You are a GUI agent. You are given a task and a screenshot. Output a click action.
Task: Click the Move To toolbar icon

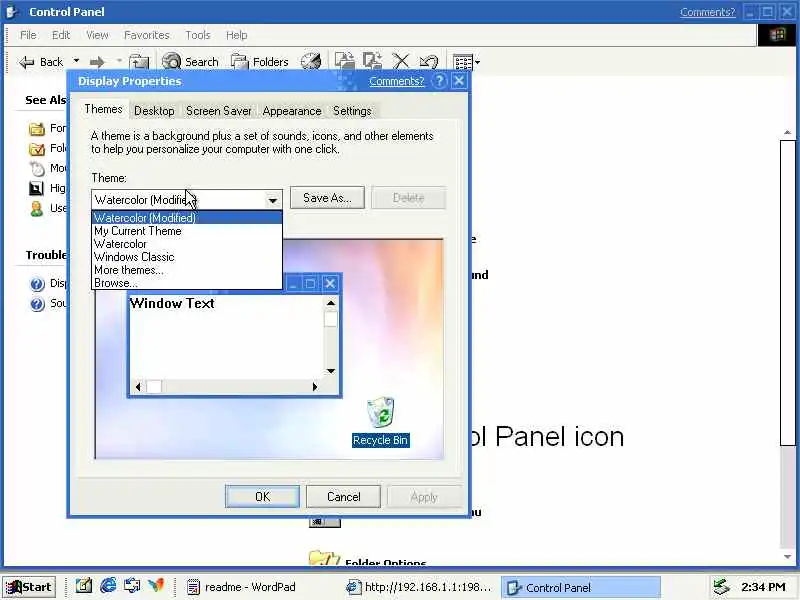(344, 61)
